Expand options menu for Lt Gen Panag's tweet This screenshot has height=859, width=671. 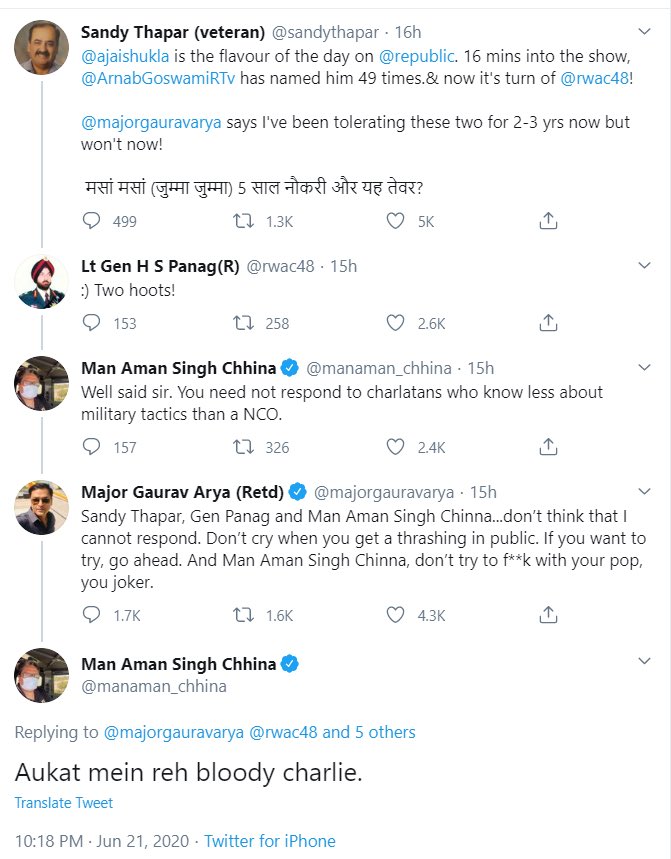(x=645, y=266)
